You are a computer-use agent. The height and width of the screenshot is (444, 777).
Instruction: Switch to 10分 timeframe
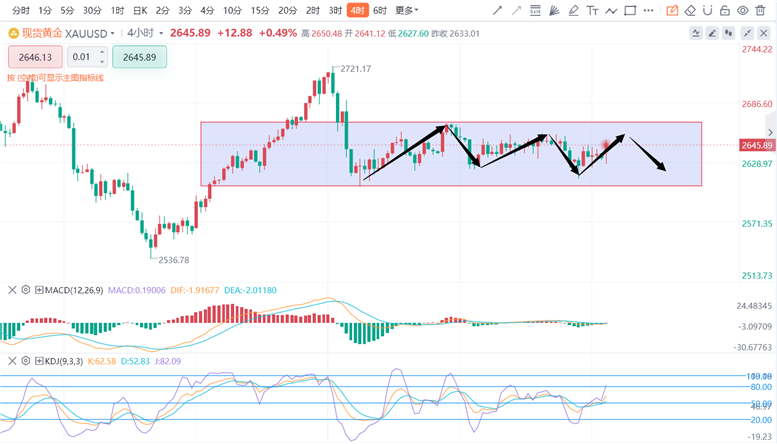click(232, 10)
